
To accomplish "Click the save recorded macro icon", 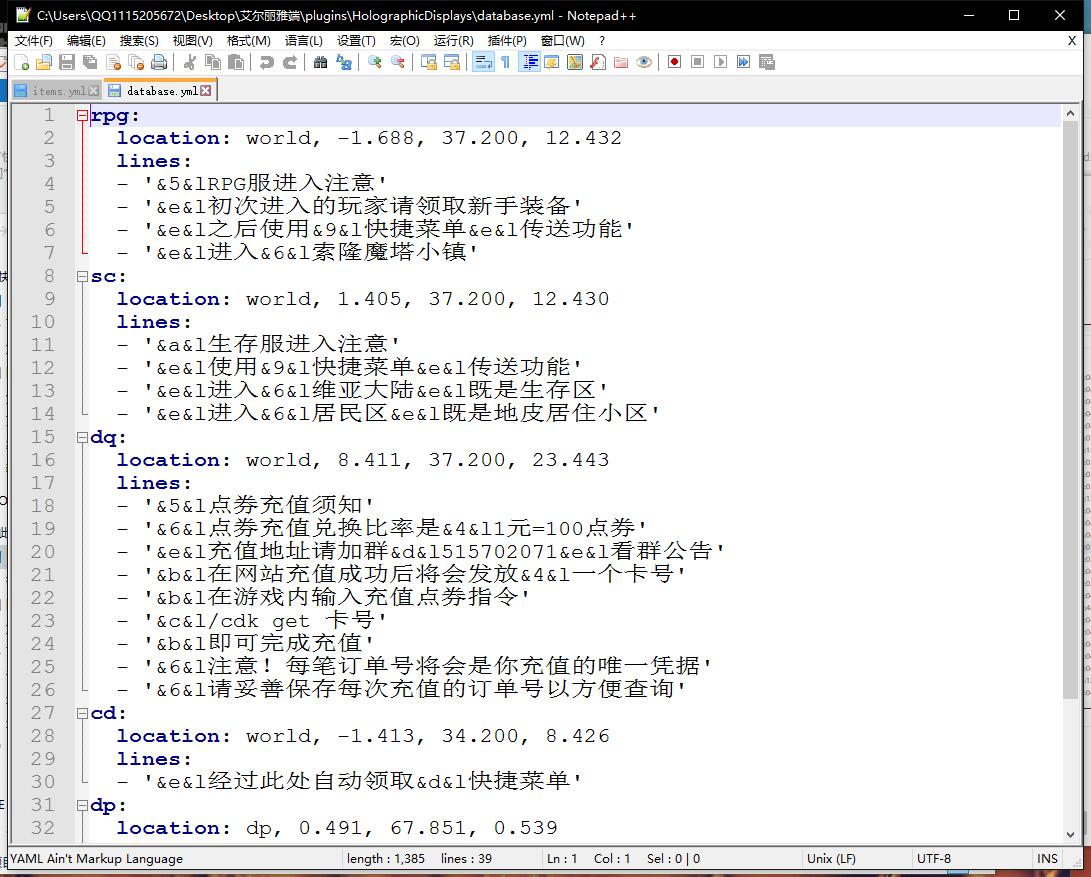I will coord(767,63).
